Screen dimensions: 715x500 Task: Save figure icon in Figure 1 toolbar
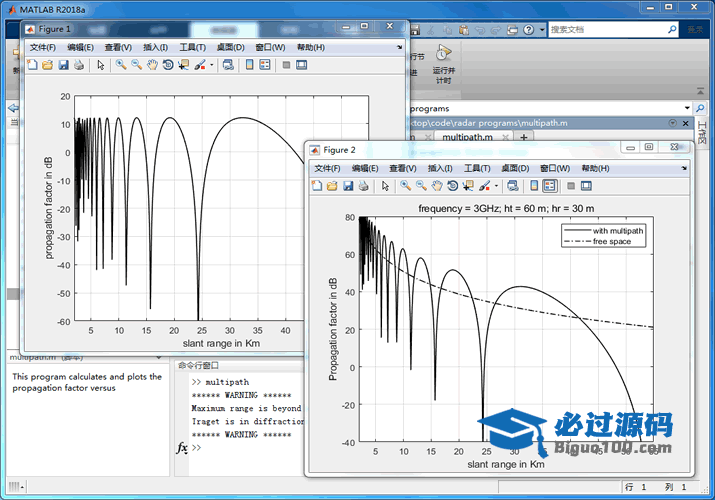[63, 65]
